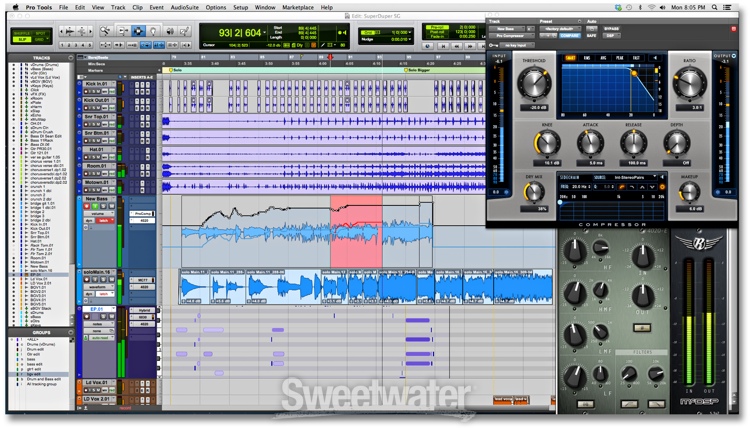Image resolution: width=750 pixels, height=428 pixels.
Task: Click the Threshold value field -20.0 dB
Action: (534, 108)
